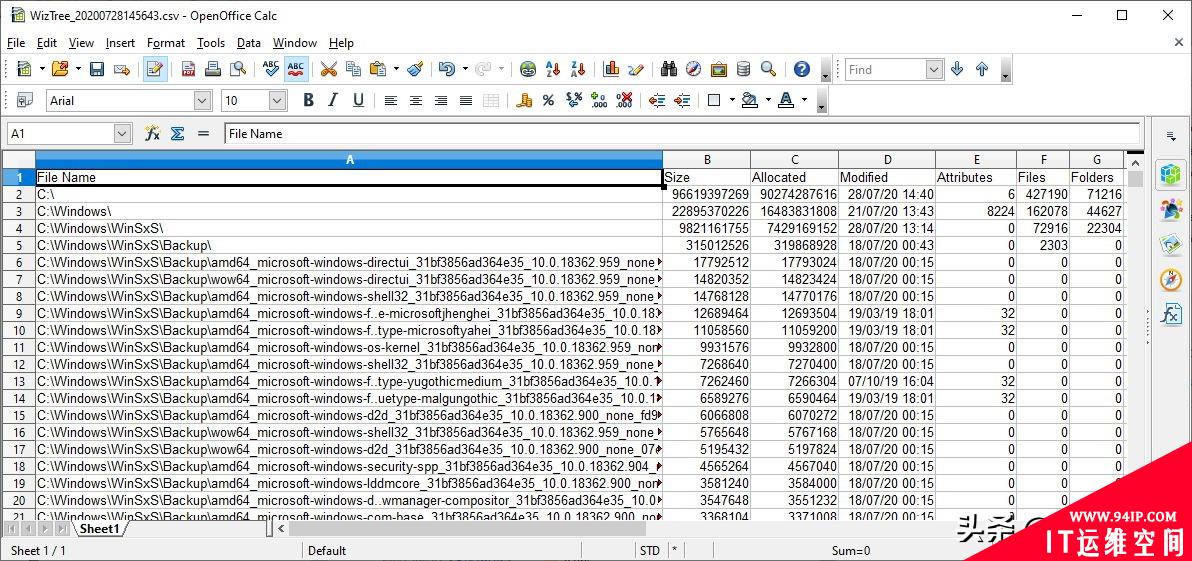Open the Paste options dropdown arrow

click(x=396, y=69)
